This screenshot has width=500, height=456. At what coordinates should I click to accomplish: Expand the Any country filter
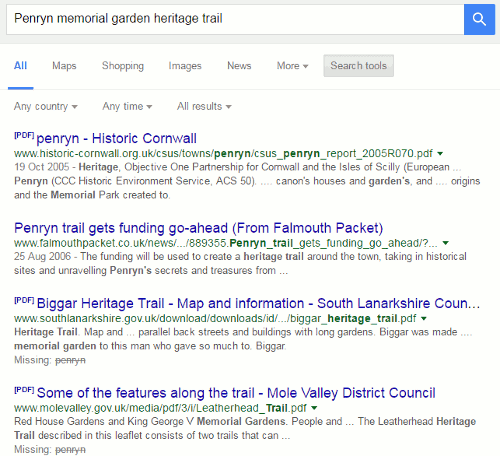point(46,106)
